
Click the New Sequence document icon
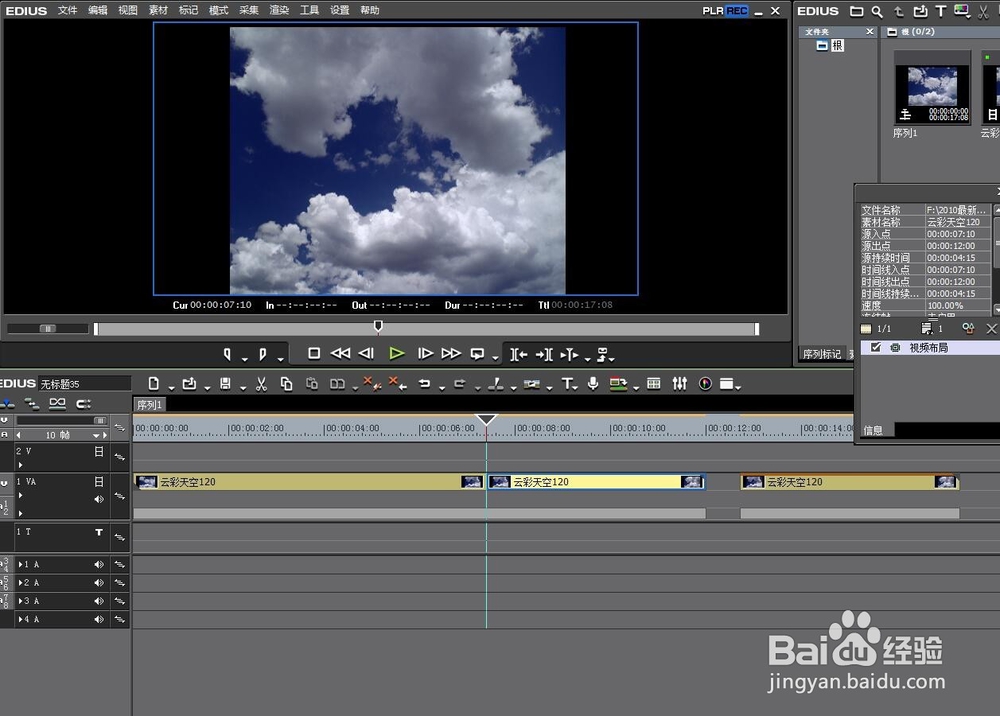tap(154, 383)
